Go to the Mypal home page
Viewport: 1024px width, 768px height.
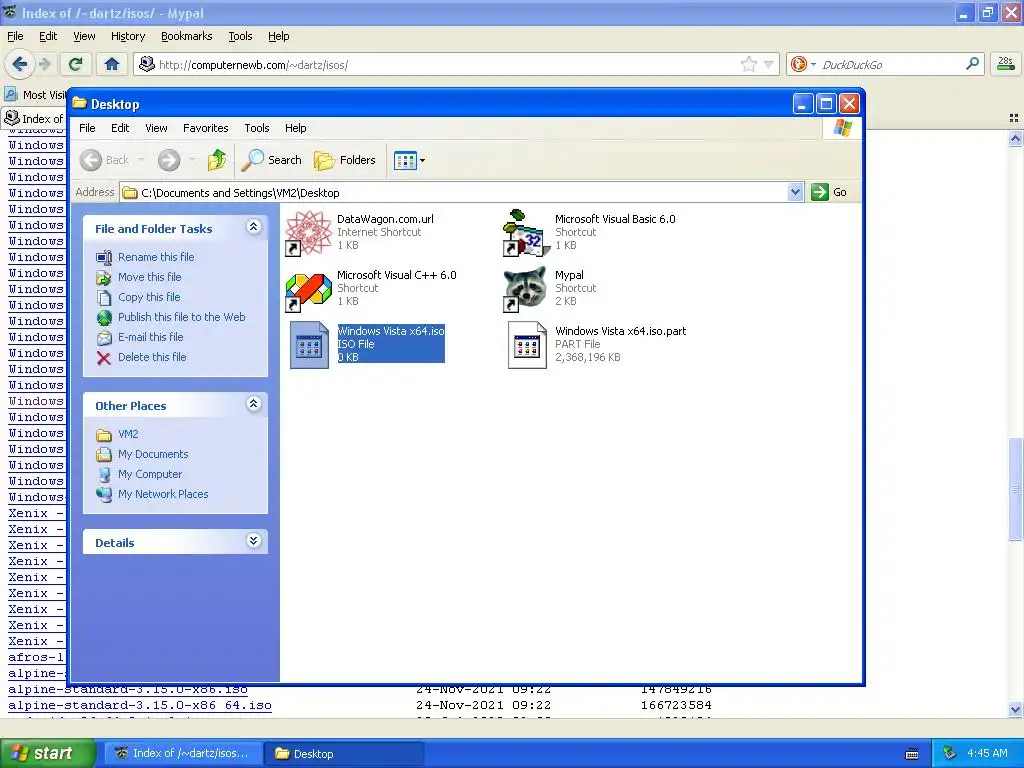[x=112, y=64]
